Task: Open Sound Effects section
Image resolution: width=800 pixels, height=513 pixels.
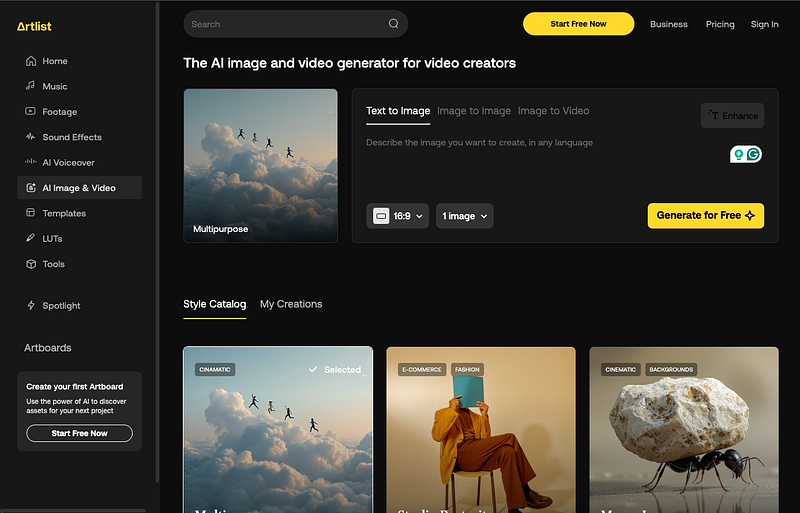Action: click(71, 137)
